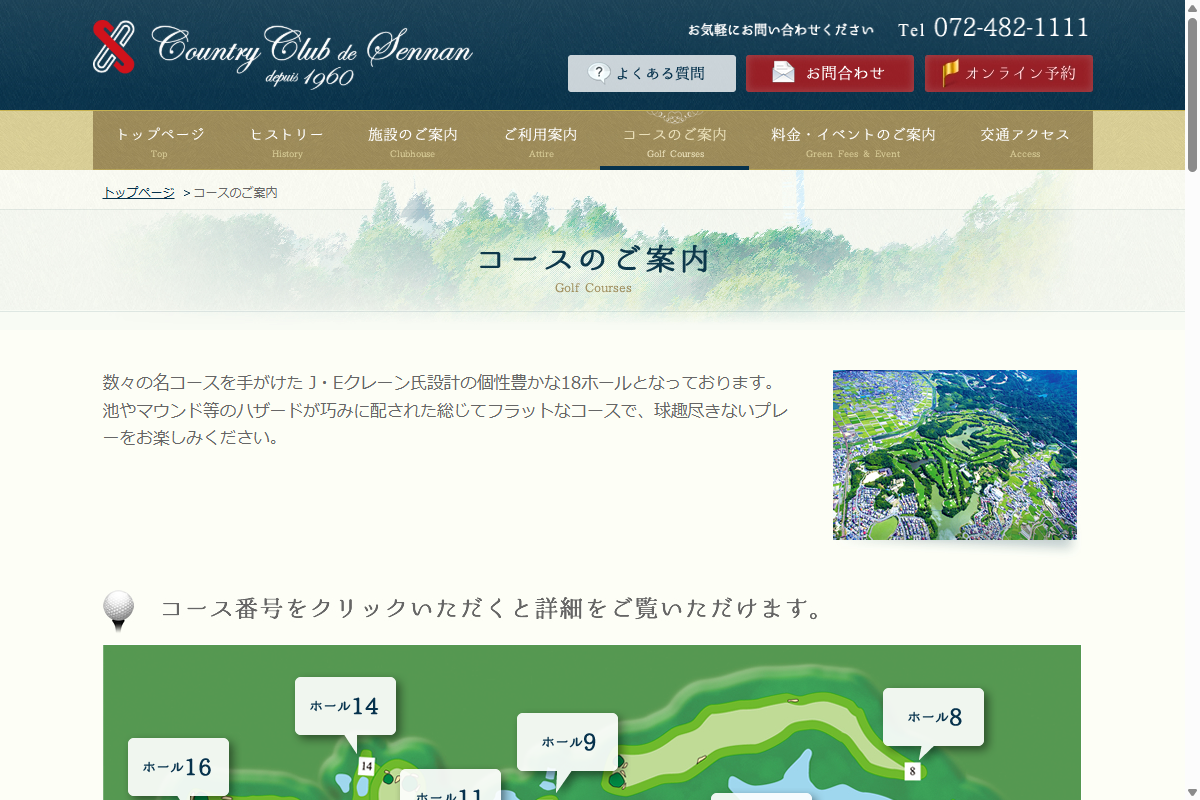Select the コースのご案内 Golf Courses tab
This screenshot has width=1200, height=800.
pyautogui.click(x=675, y=140)
